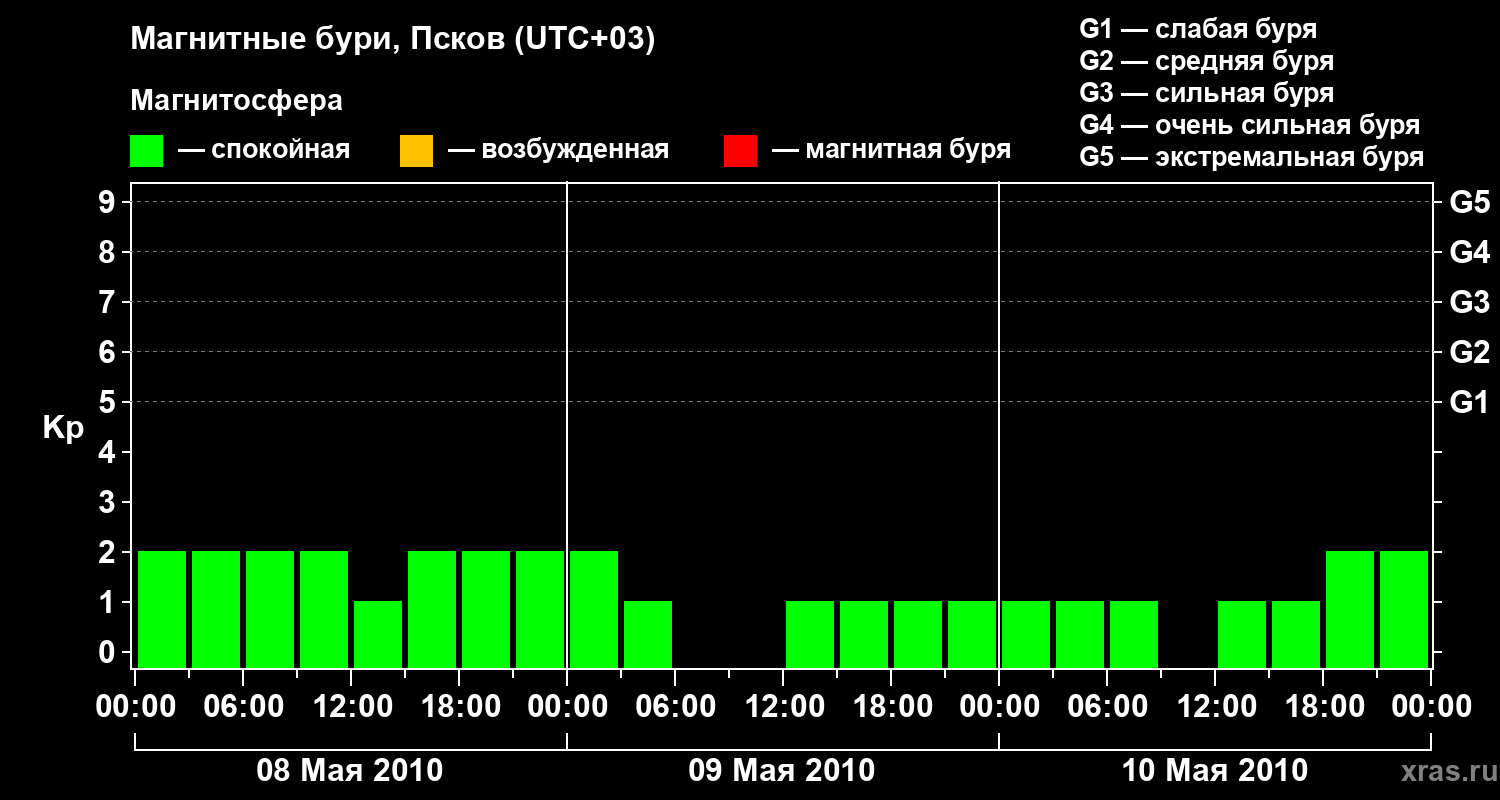Click the '06:00' time label under 09 Мая

pyautogui.click(x=675, y=706)
